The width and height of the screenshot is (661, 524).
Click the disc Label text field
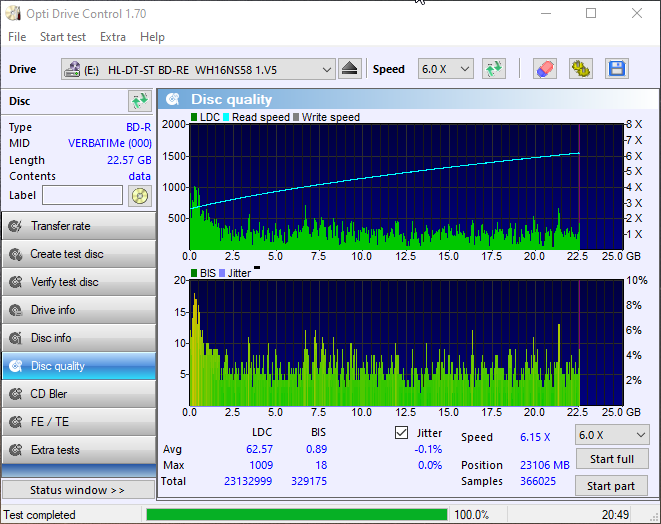[82, 195]
